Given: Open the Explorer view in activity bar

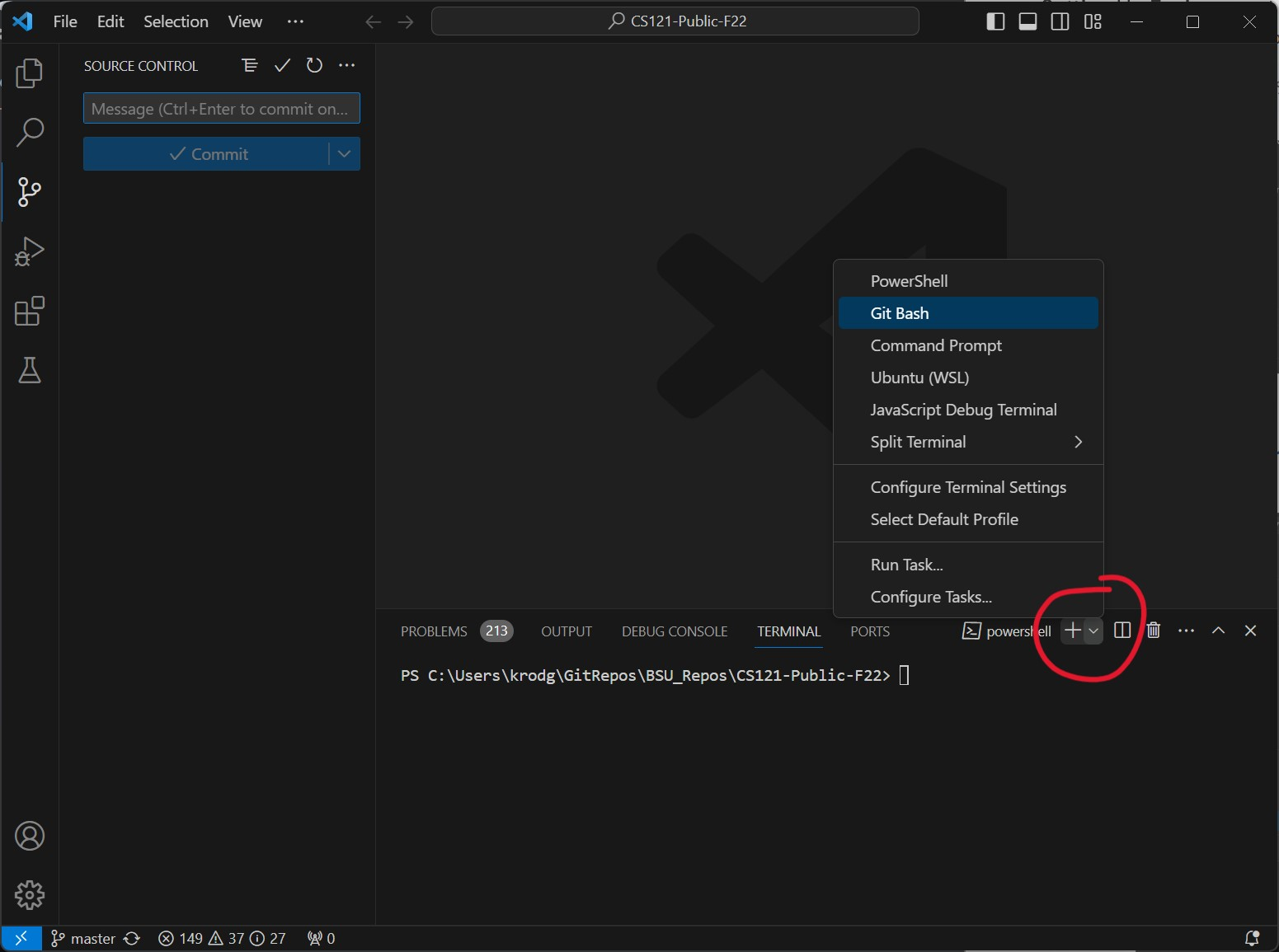Looking at the screenshot, I should click(30, 73).
